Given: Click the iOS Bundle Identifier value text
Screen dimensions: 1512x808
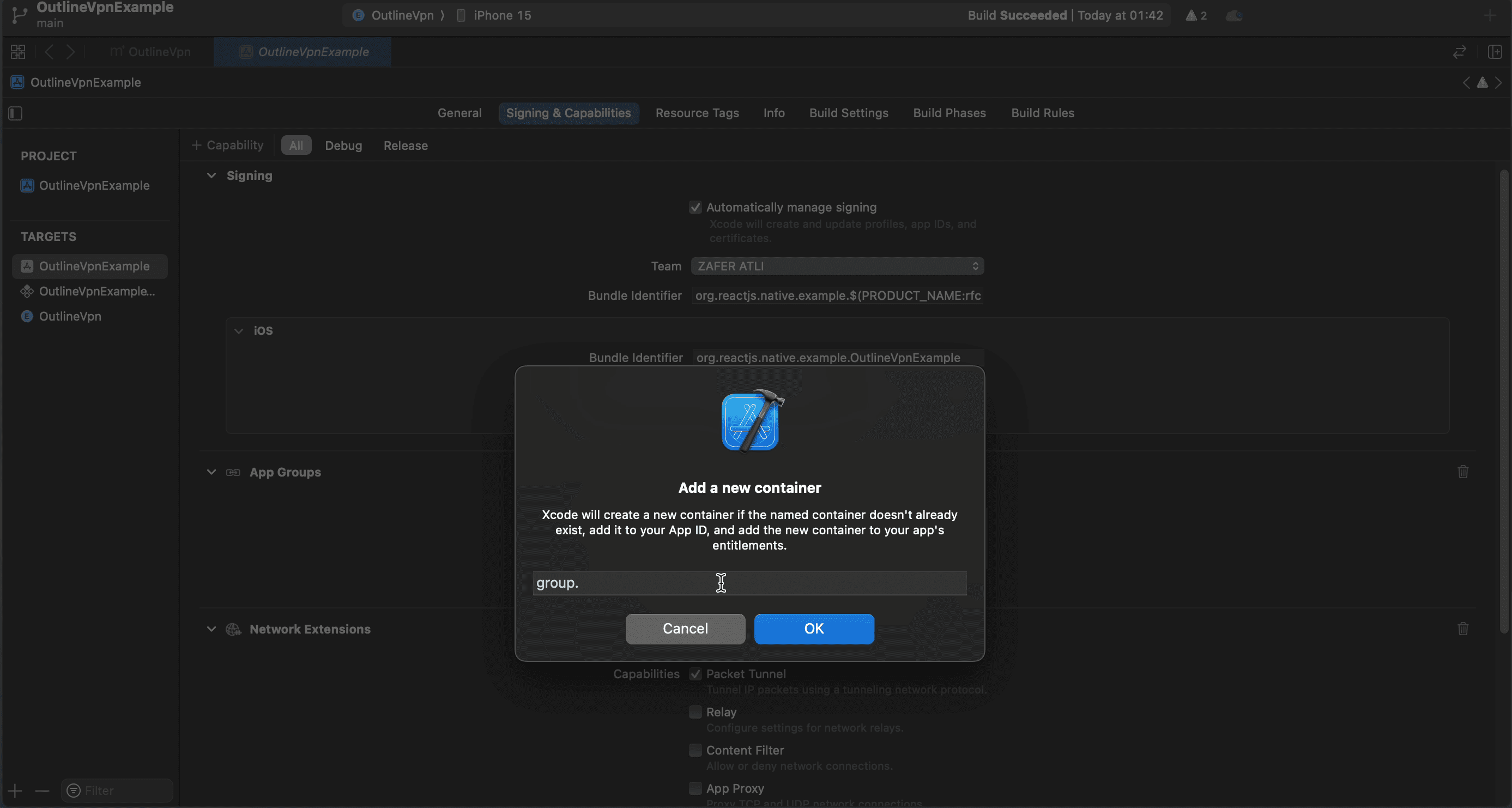Looking at the screenshot, I should (827, 358).
